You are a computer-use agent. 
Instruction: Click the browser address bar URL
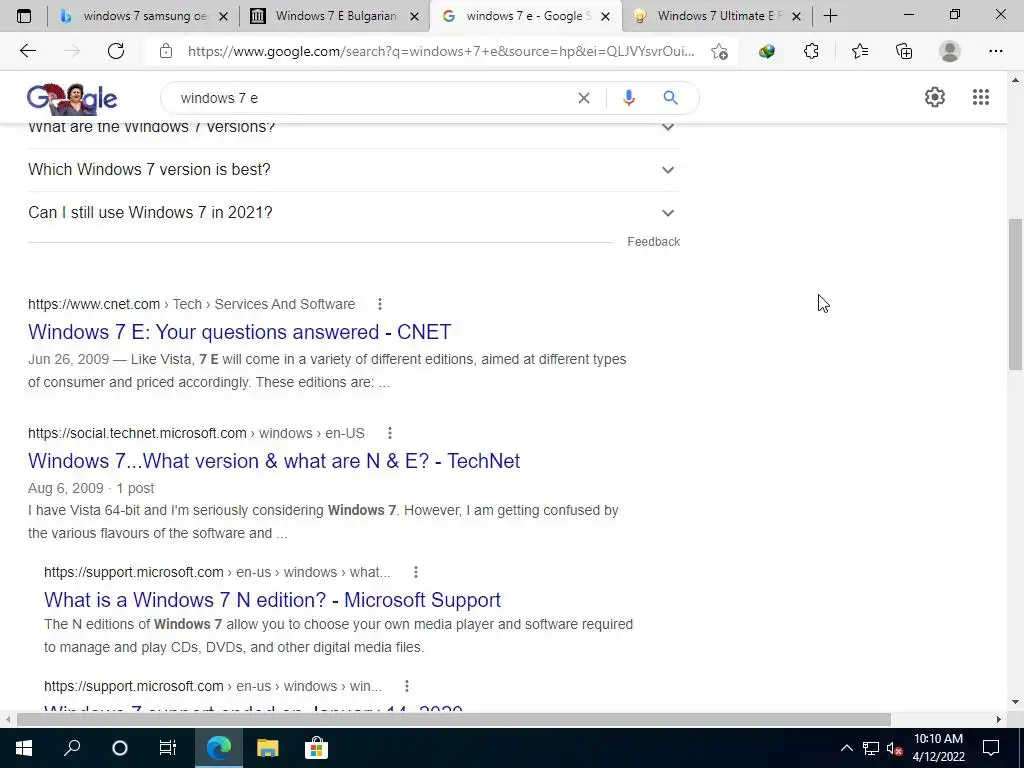pos(441,51)
